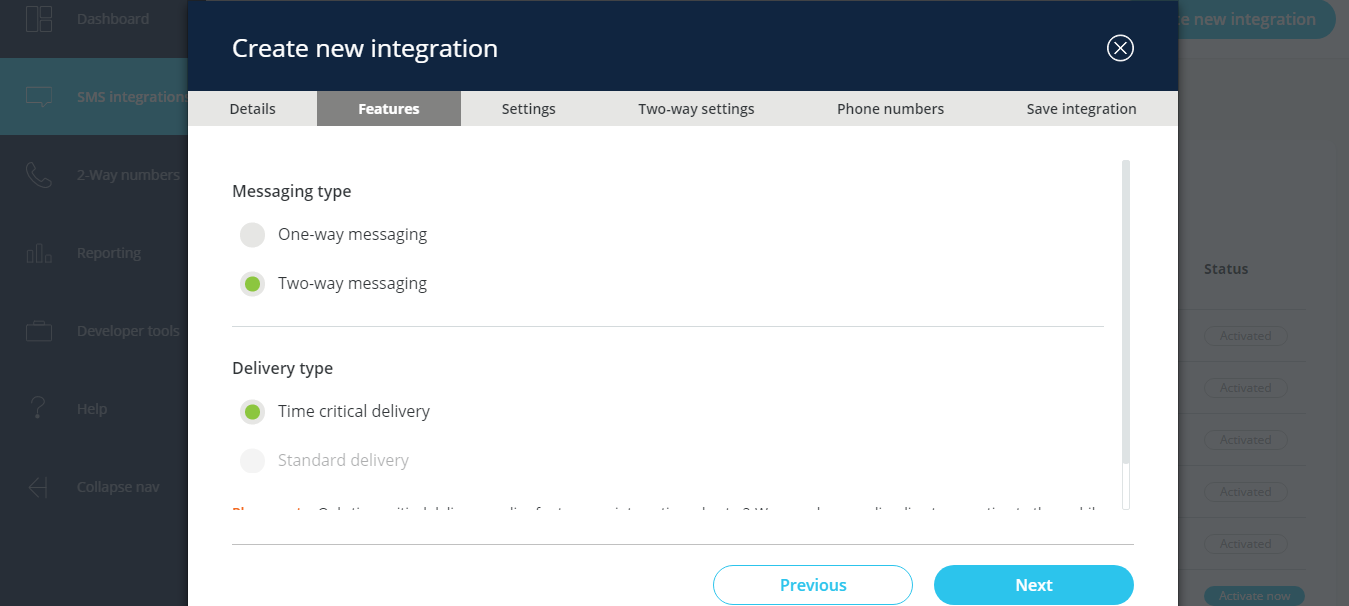Screen dimensions: 1349x606
Task: Close the Create new integration dialog
Action: pos(1120,48)
